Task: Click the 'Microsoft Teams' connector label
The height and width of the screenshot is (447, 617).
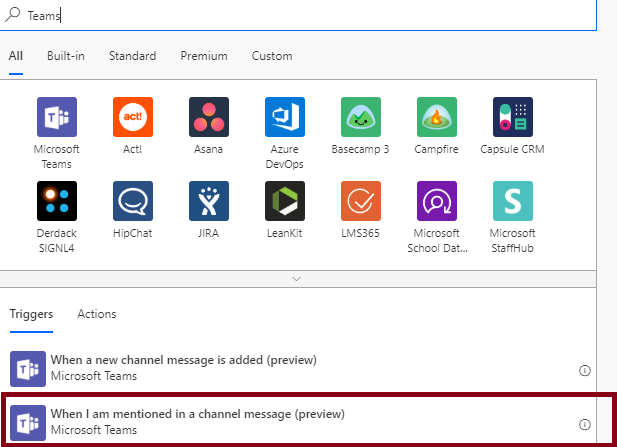Action: click(x=57, y=157)
